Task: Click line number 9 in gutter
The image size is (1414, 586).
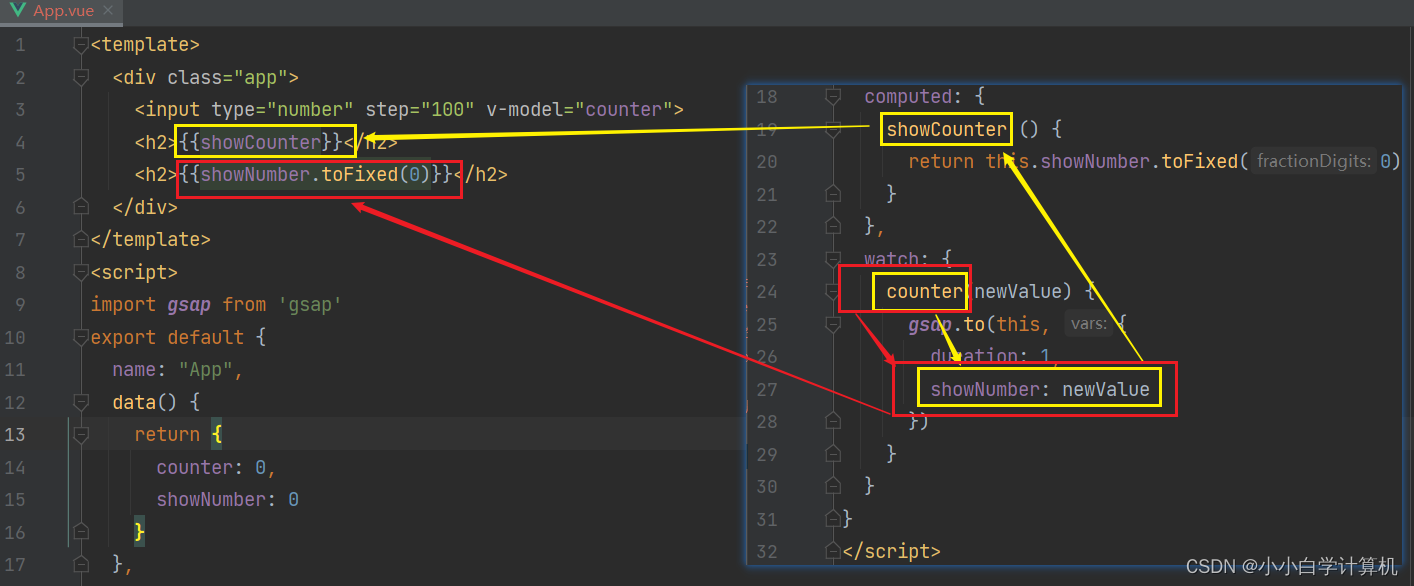Action: click(x=21, y=305)
